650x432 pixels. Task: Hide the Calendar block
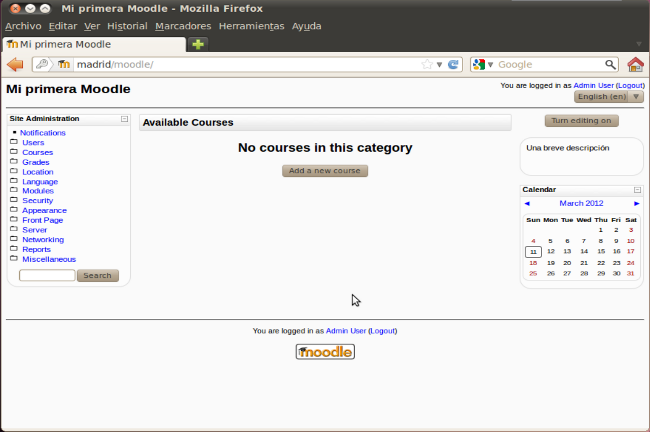pyautogui.click(x=637, y=189)
